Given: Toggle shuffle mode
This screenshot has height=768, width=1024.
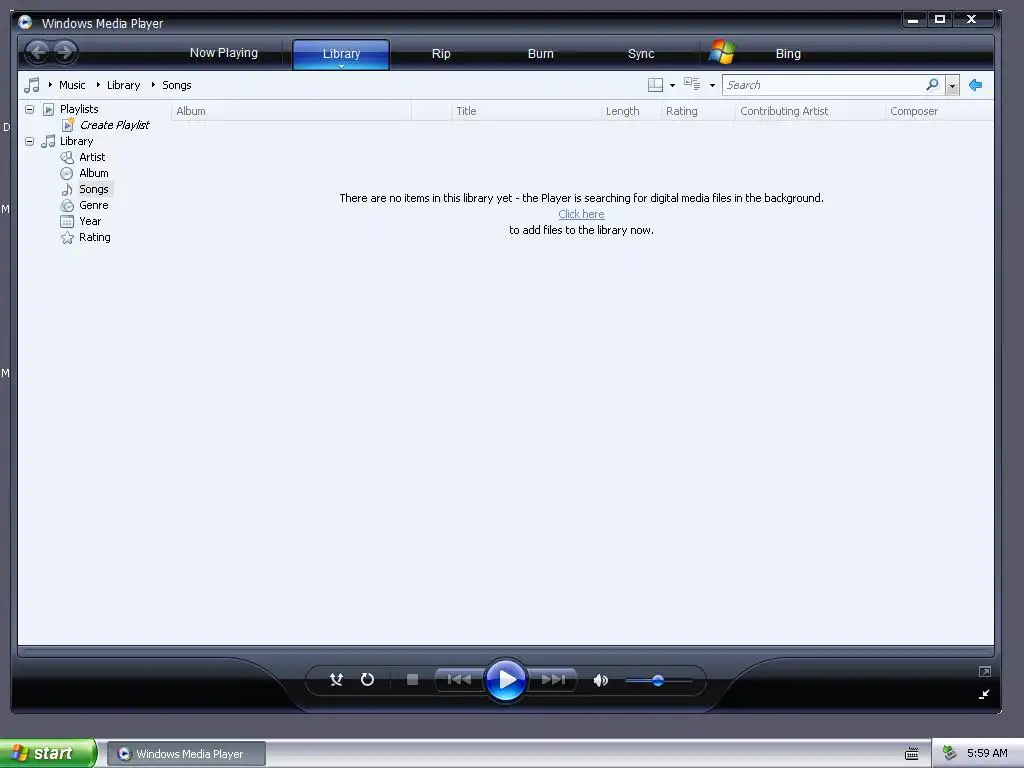Looking at the screenshot, I should tap(336, 680).
